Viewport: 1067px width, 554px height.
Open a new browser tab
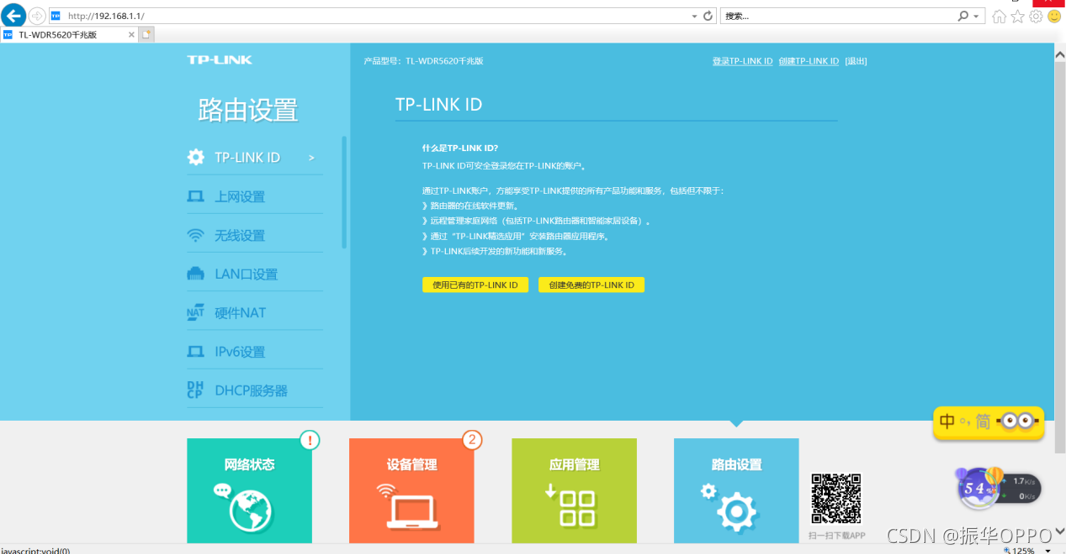point(146,34)
